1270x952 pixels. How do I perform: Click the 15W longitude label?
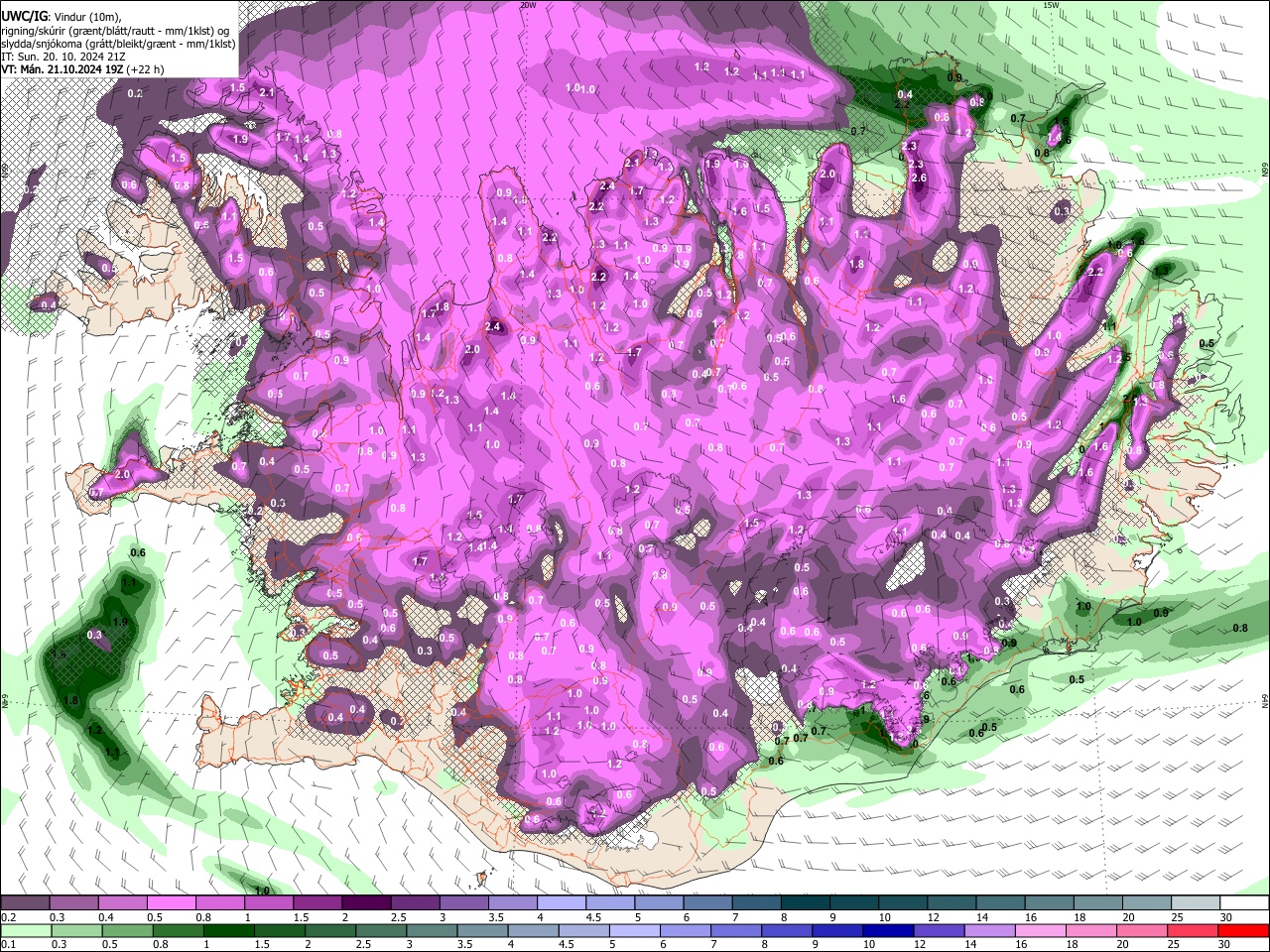pos(1051,5)
